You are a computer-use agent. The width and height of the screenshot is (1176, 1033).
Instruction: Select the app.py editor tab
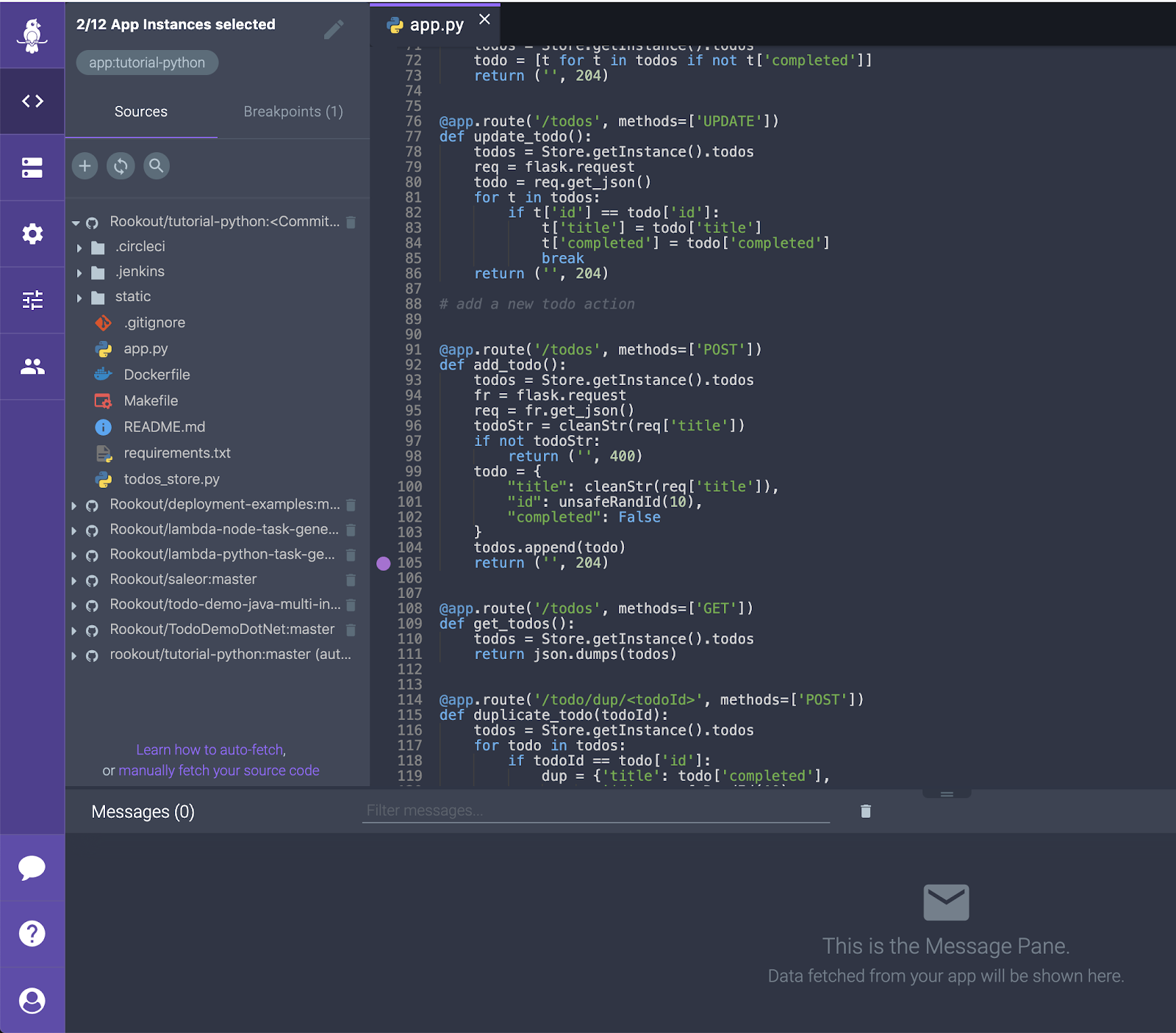(437, 25)
